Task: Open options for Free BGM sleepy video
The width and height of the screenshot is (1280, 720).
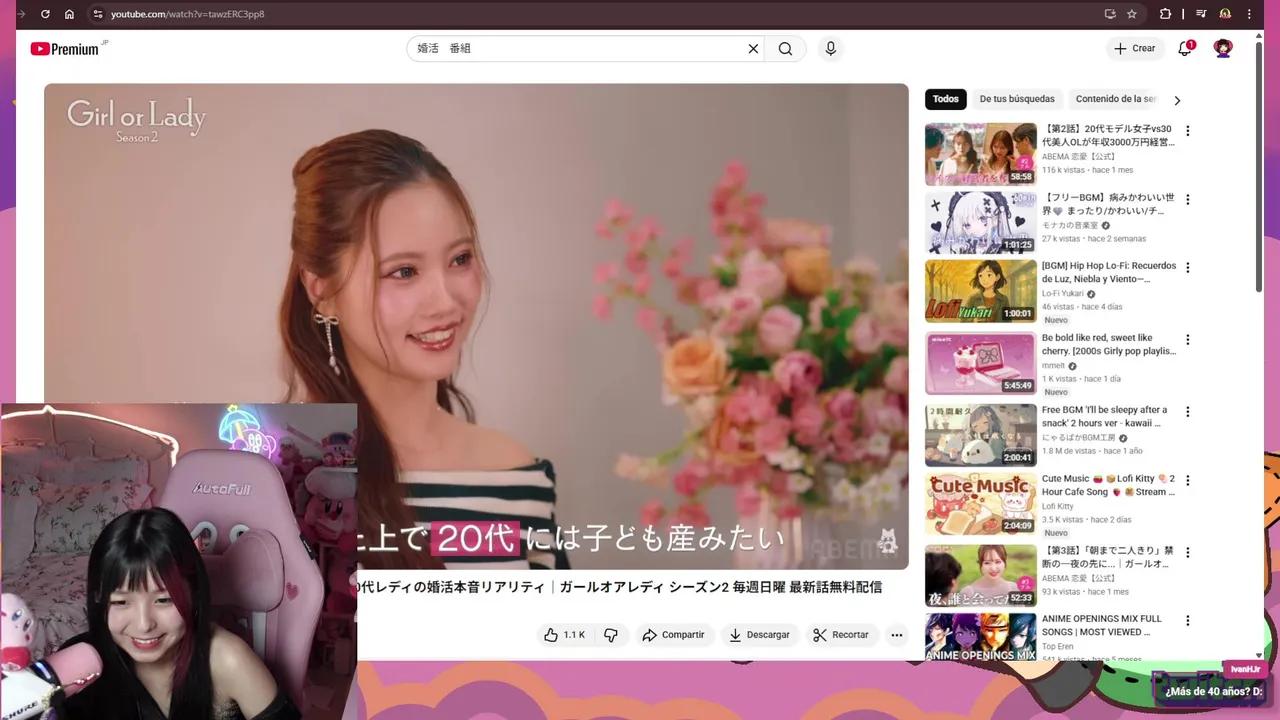Action: (1188, 412)
